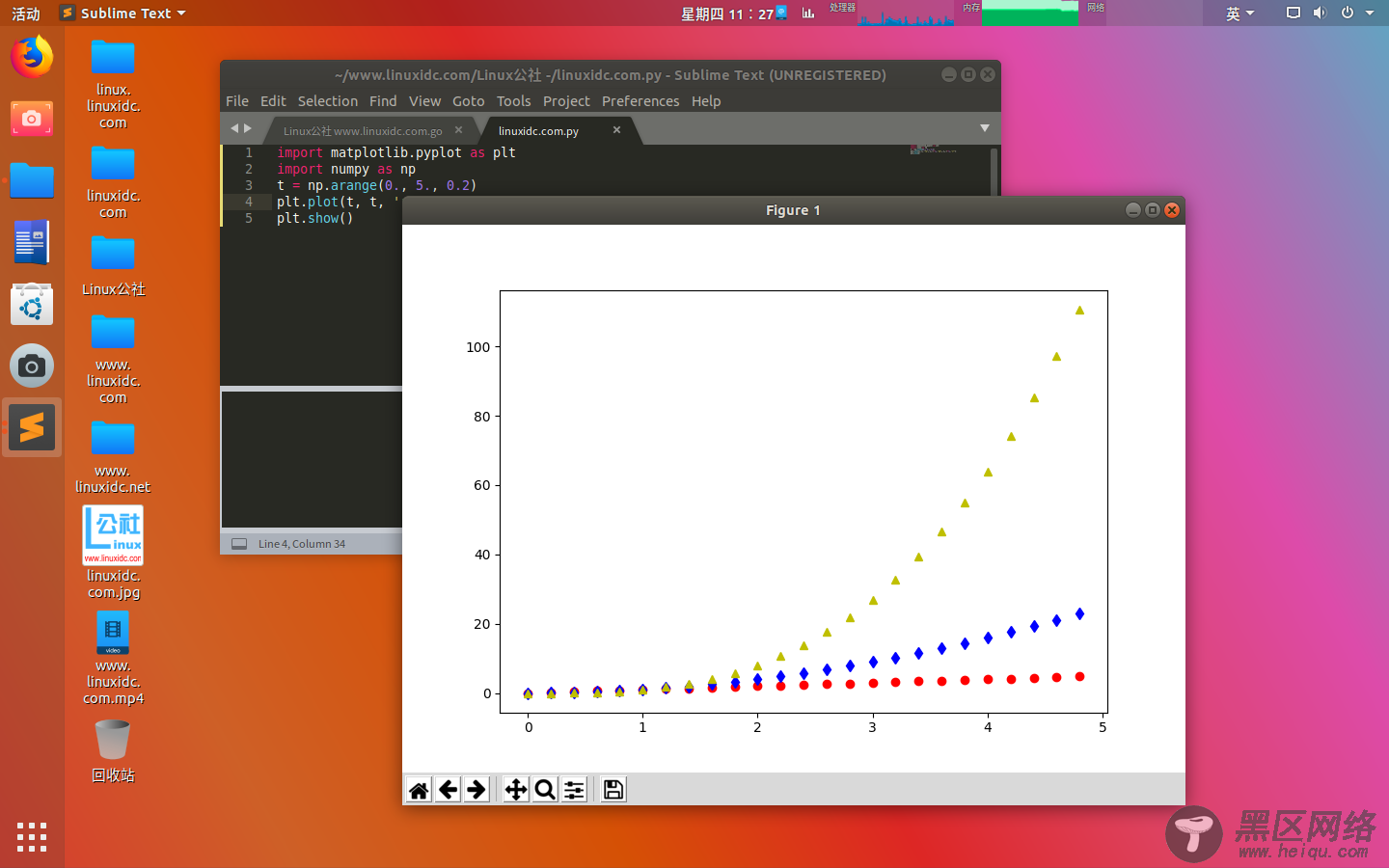Open the Project menu
Screen dimensions: 1389x868
click(566, 101)
